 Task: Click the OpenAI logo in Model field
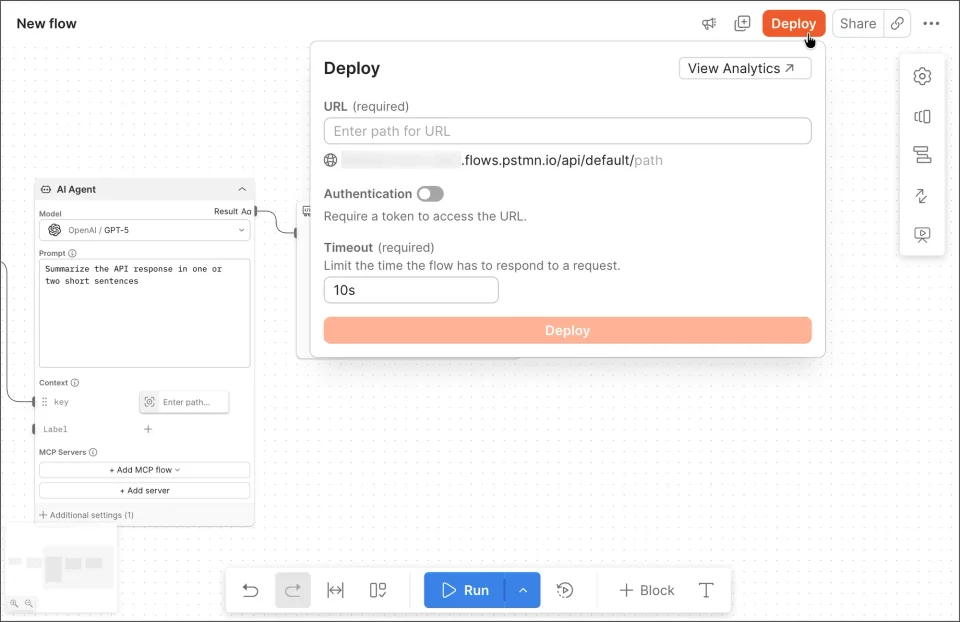tap(54, 230)
